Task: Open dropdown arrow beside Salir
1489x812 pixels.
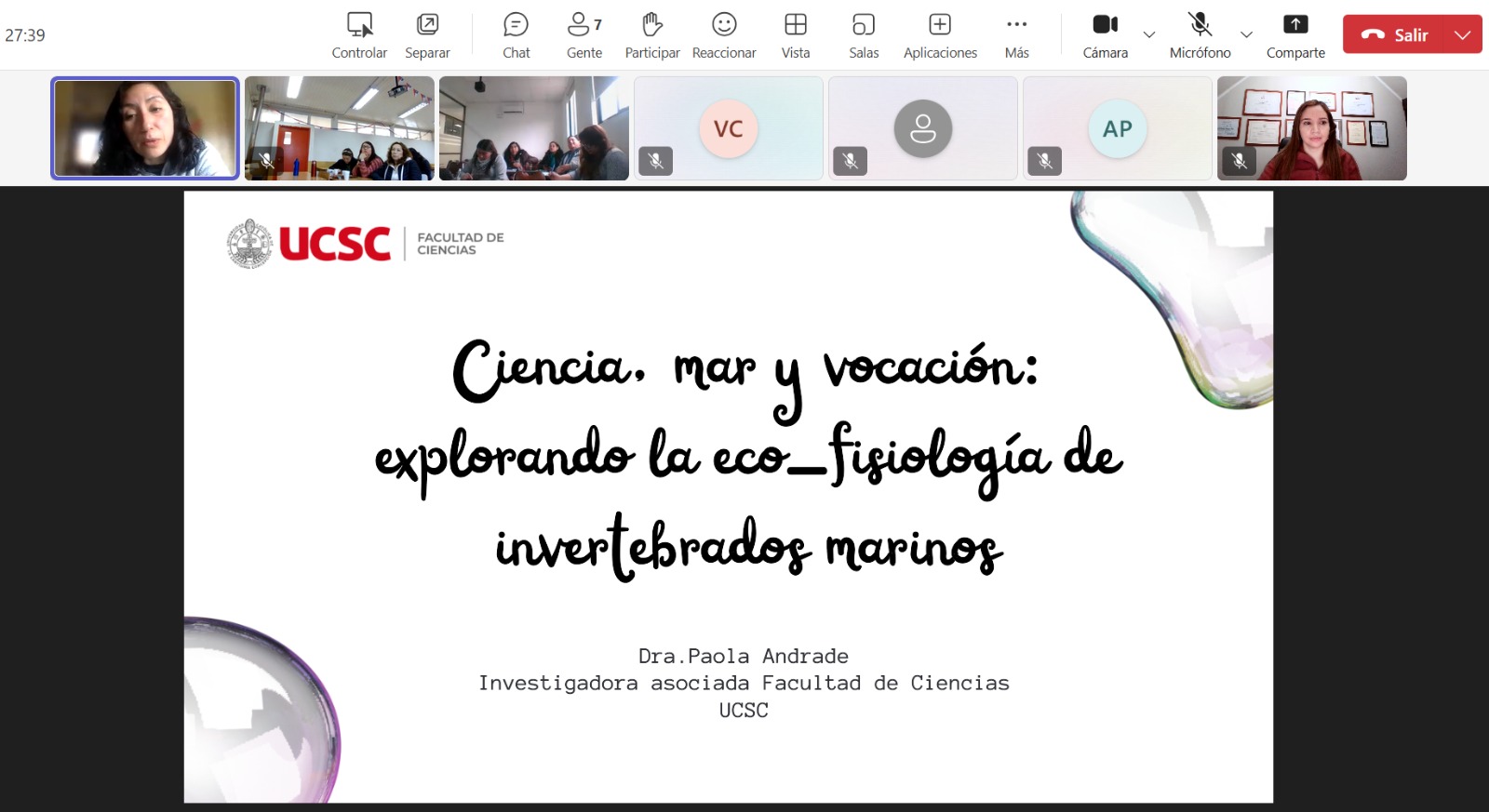Action: point(1463,35)
